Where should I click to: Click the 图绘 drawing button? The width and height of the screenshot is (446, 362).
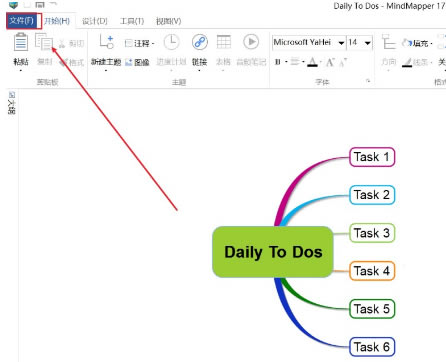tap(137, 62)
